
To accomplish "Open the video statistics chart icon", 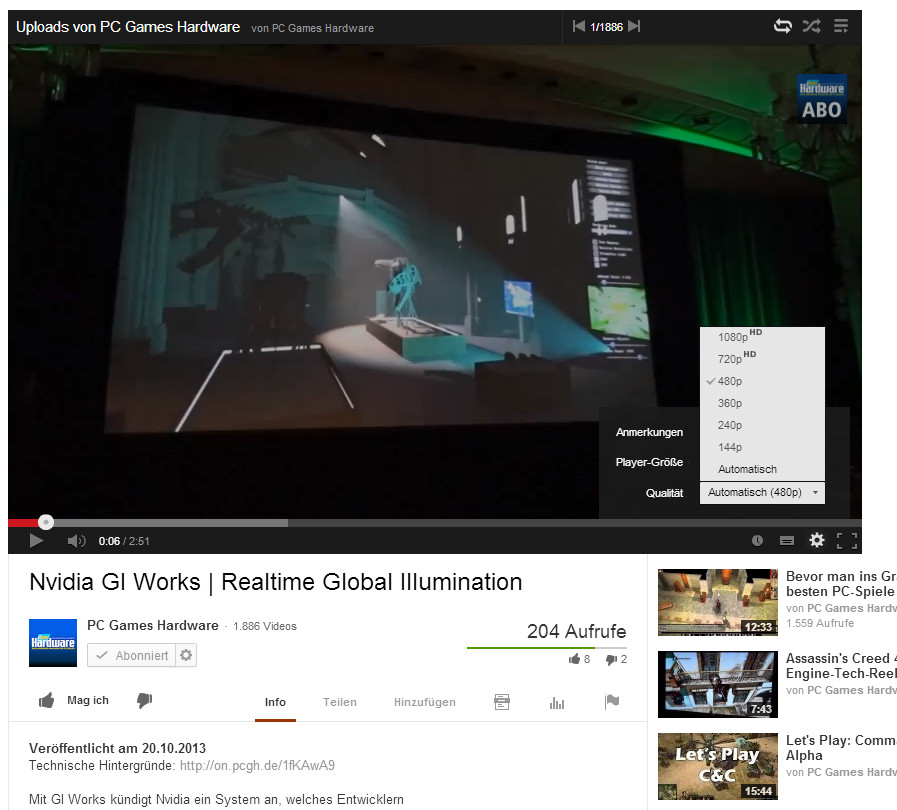I will [x=557, y=702].
